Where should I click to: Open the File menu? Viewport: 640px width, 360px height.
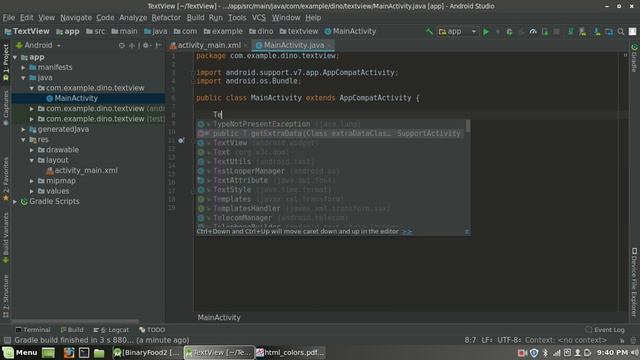(9, 18)
